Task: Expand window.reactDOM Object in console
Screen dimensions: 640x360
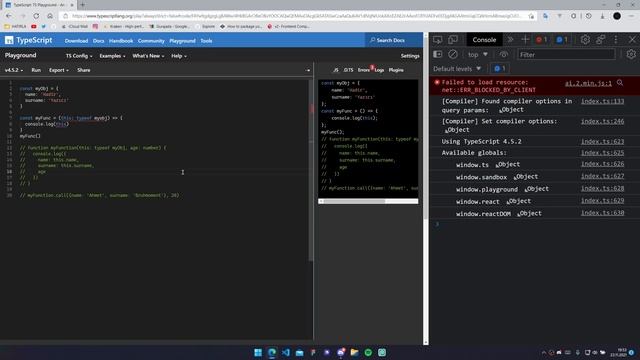Action: [x=529, y=213]
